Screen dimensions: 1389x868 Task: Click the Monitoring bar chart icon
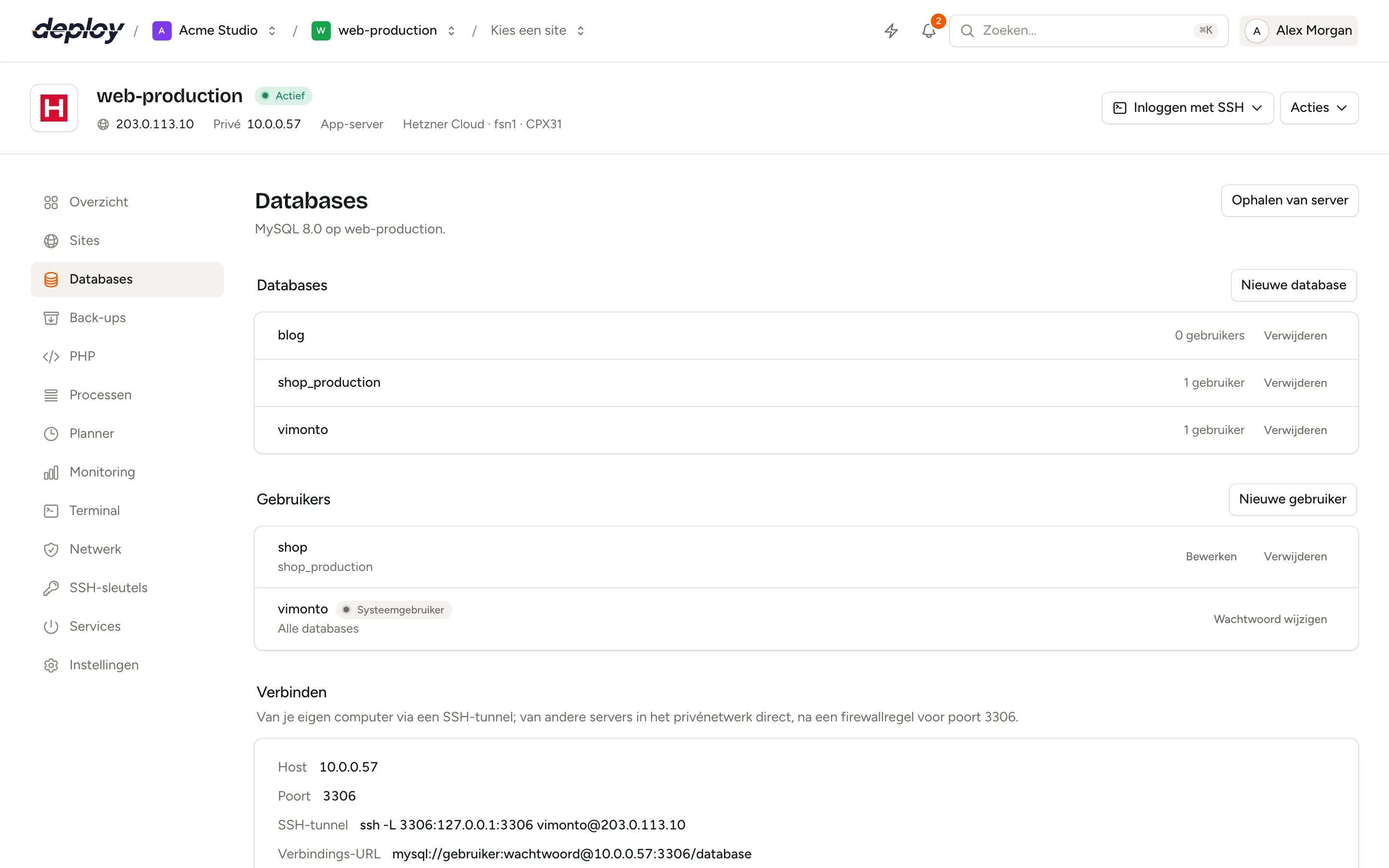51,472
